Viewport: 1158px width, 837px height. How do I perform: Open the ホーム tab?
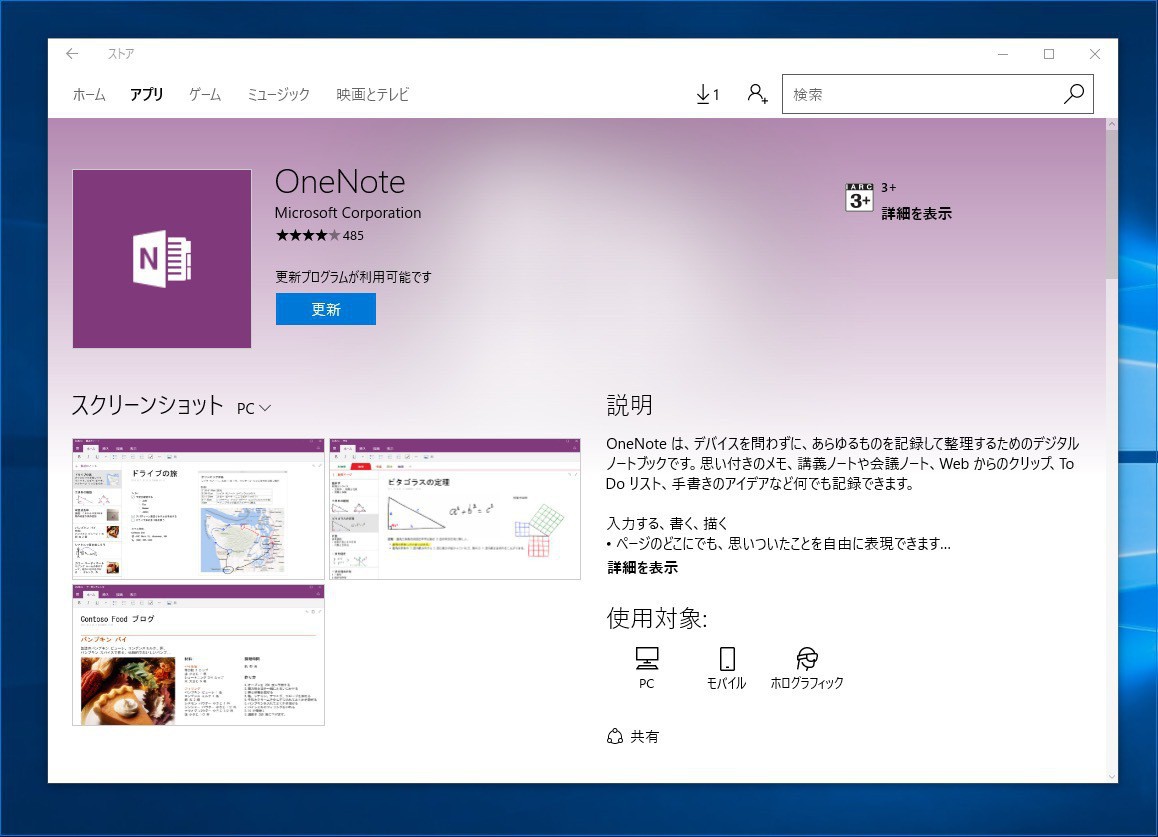(89, 95)
